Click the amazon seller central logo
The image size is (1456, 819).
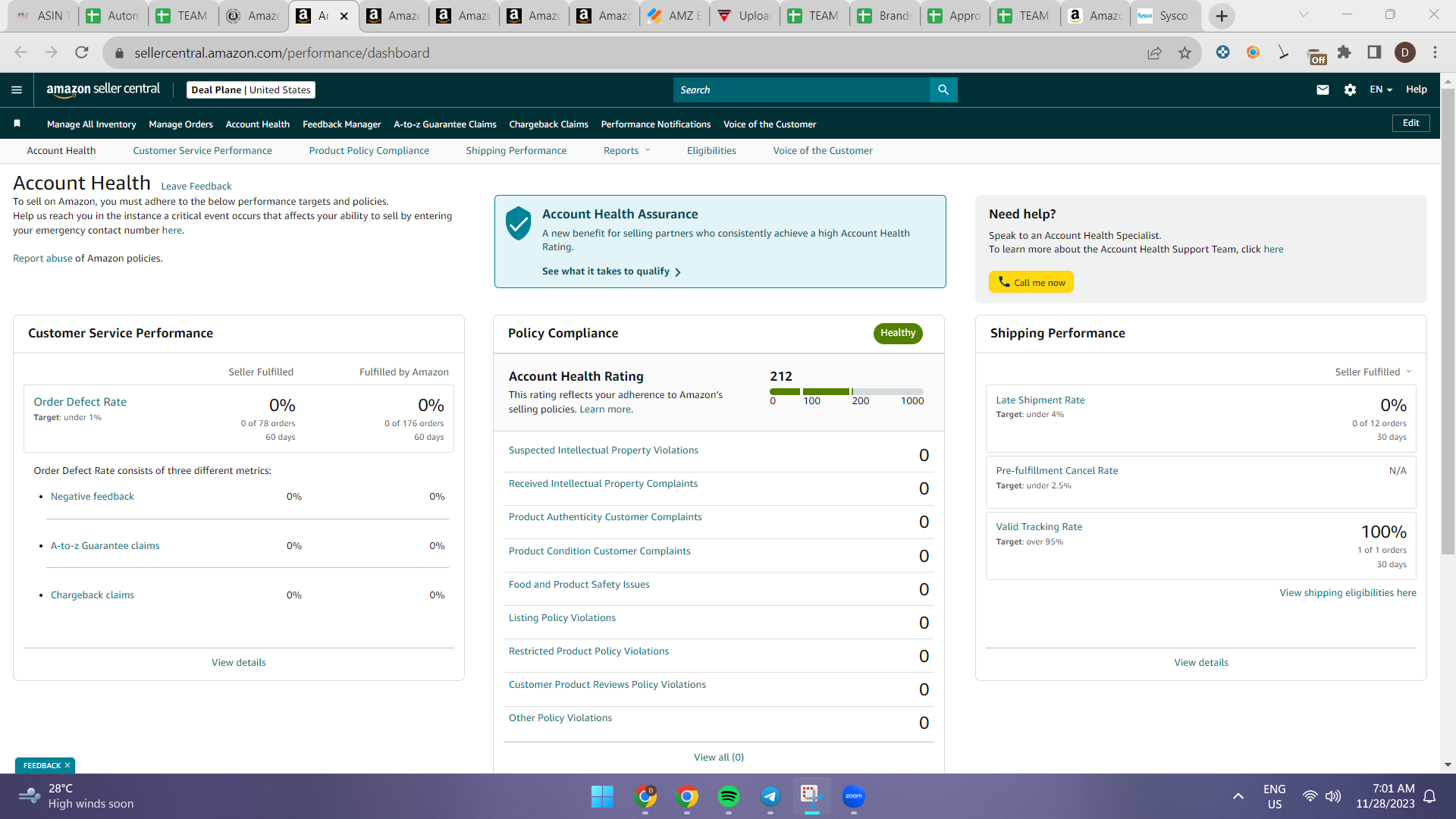tap(103, 89)
